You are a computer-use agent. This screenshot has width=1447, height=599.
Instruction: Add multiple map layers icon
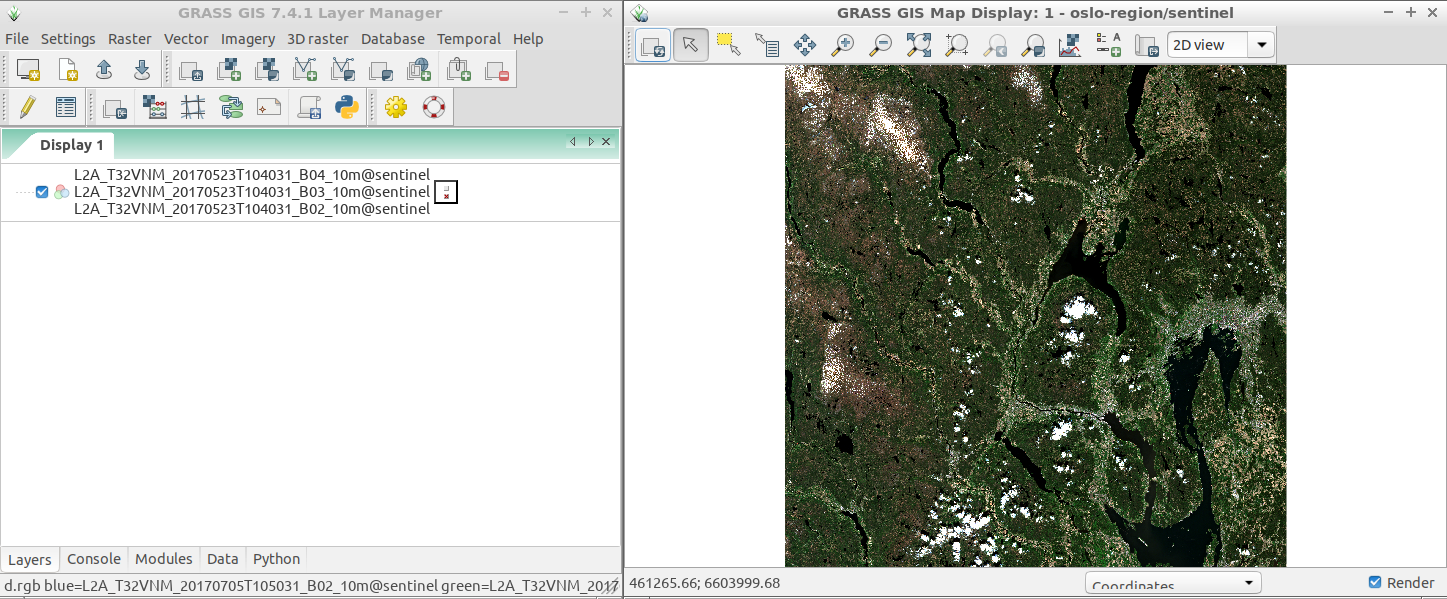(x=191, y=70)
